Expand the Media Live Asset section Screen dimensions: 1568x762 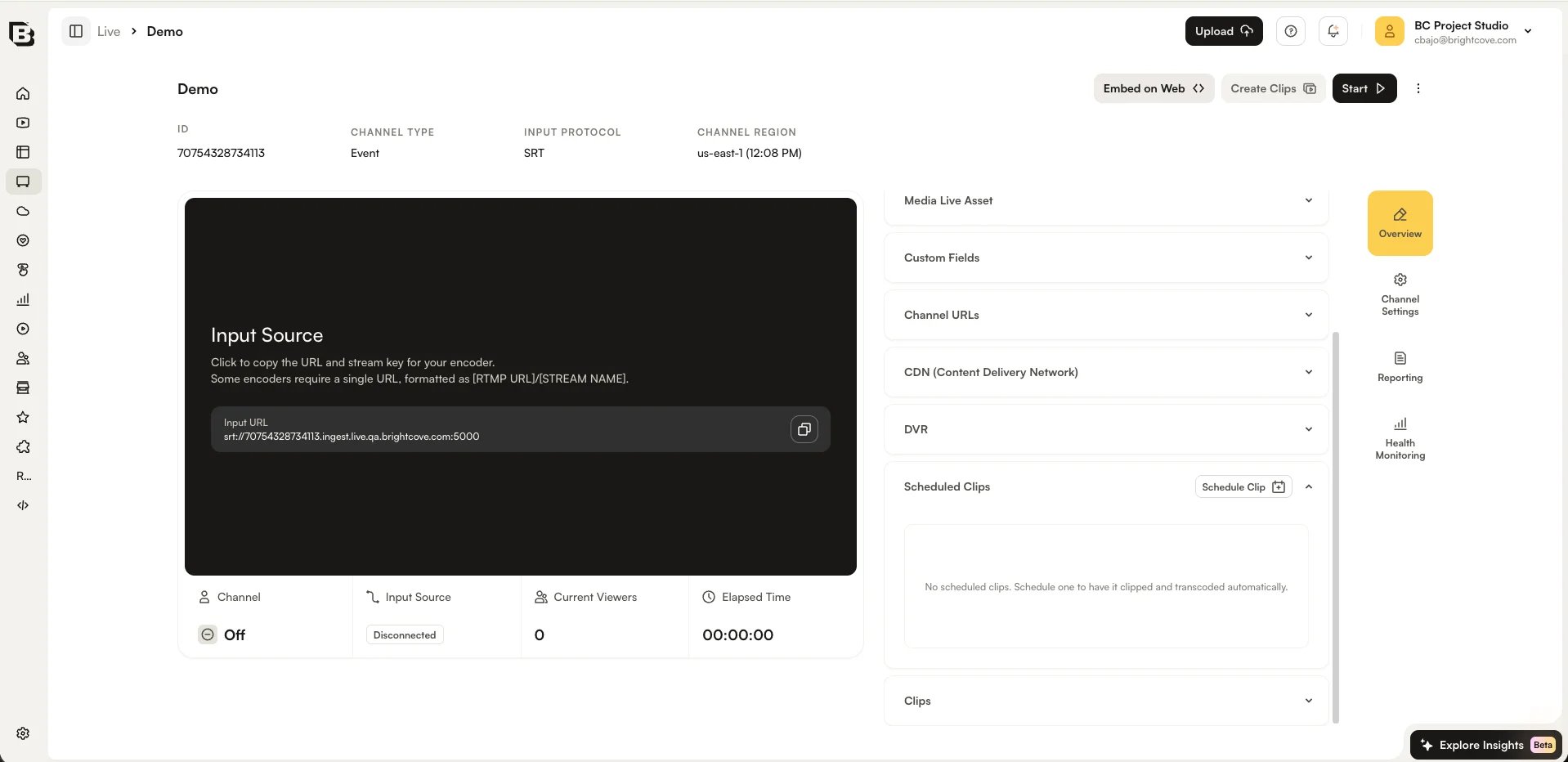tap(1106, 200)
